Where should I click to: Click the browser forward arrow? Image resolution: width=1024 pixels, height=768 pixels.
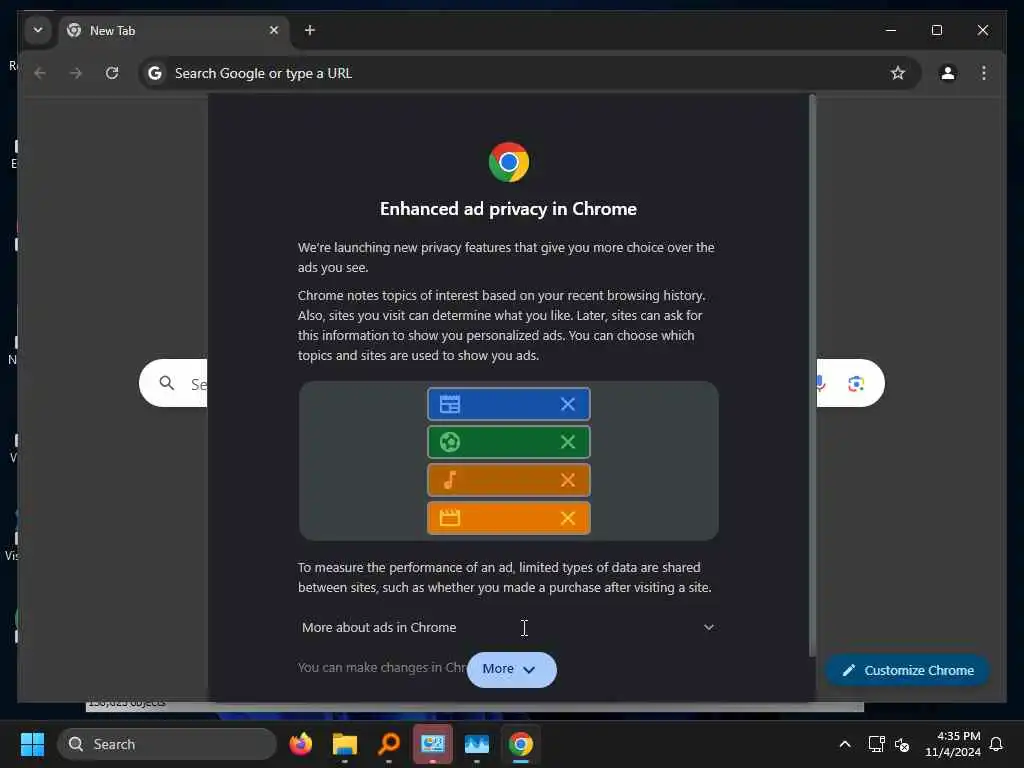click(76, 73)
